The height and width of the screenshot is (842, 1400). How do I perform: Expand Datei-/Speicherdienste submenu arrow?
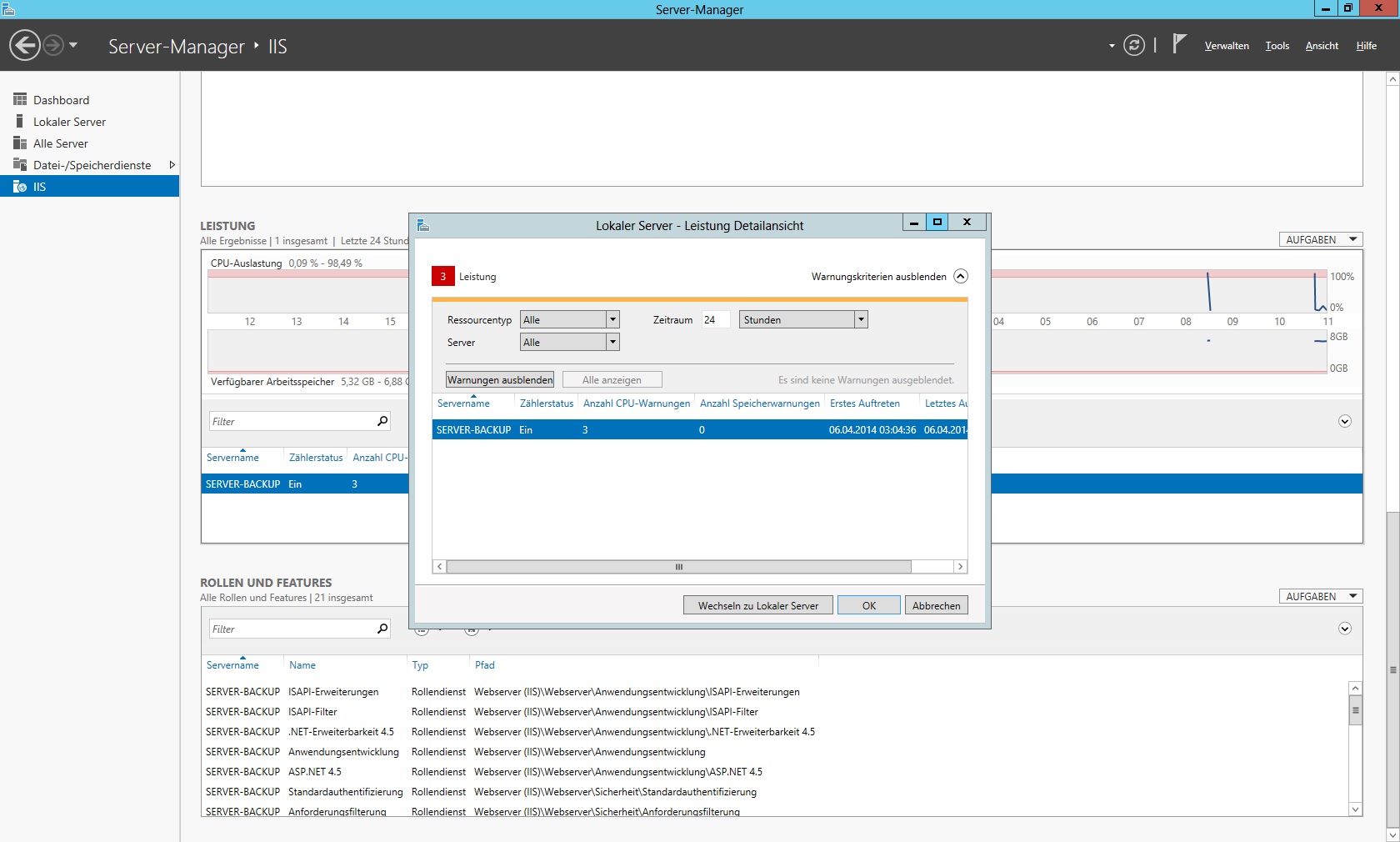[172, 165]
